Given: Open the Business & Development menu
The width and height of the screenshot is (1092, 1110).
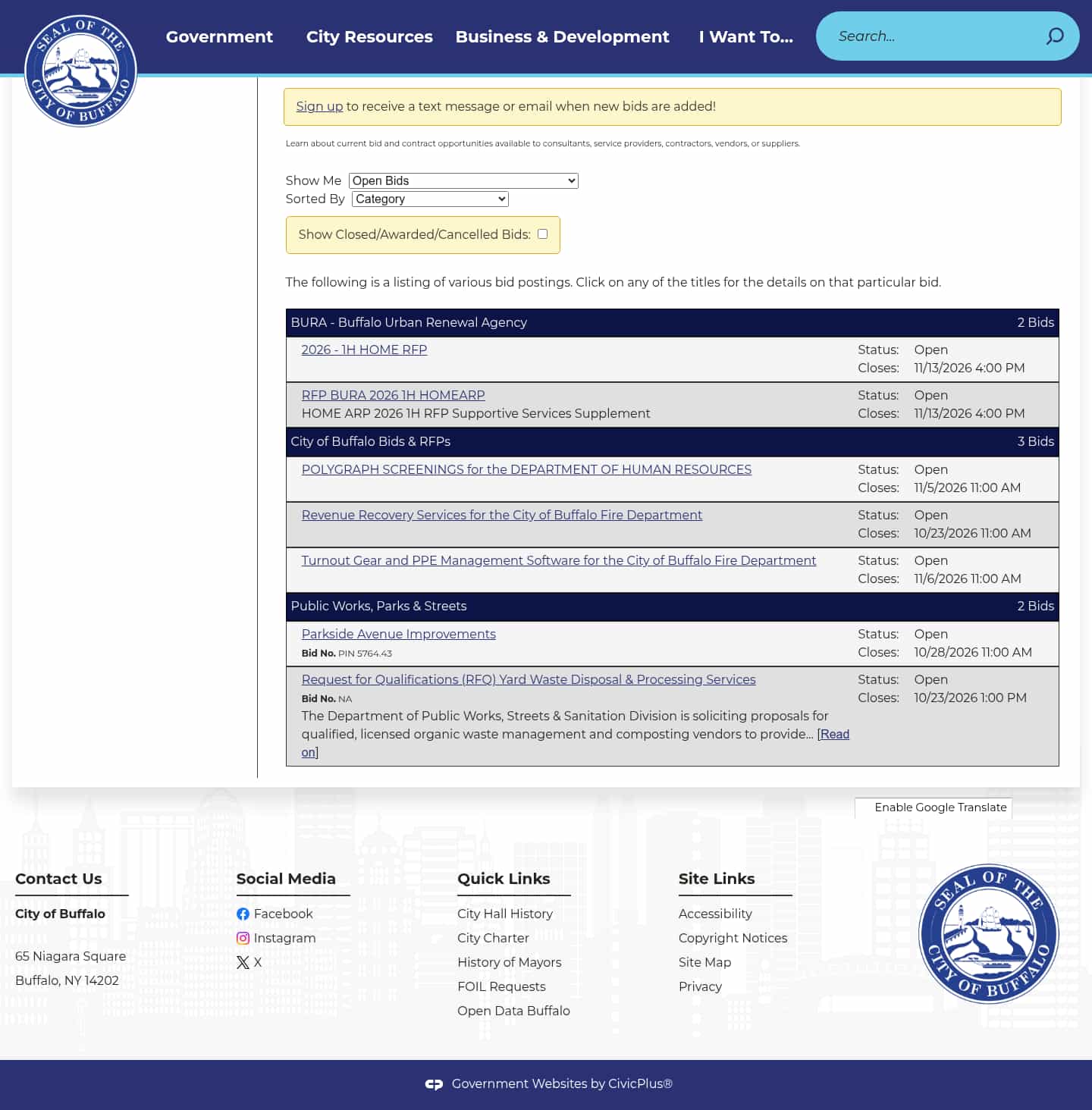Looking at the screenshot, I should [x=562, y=36].
